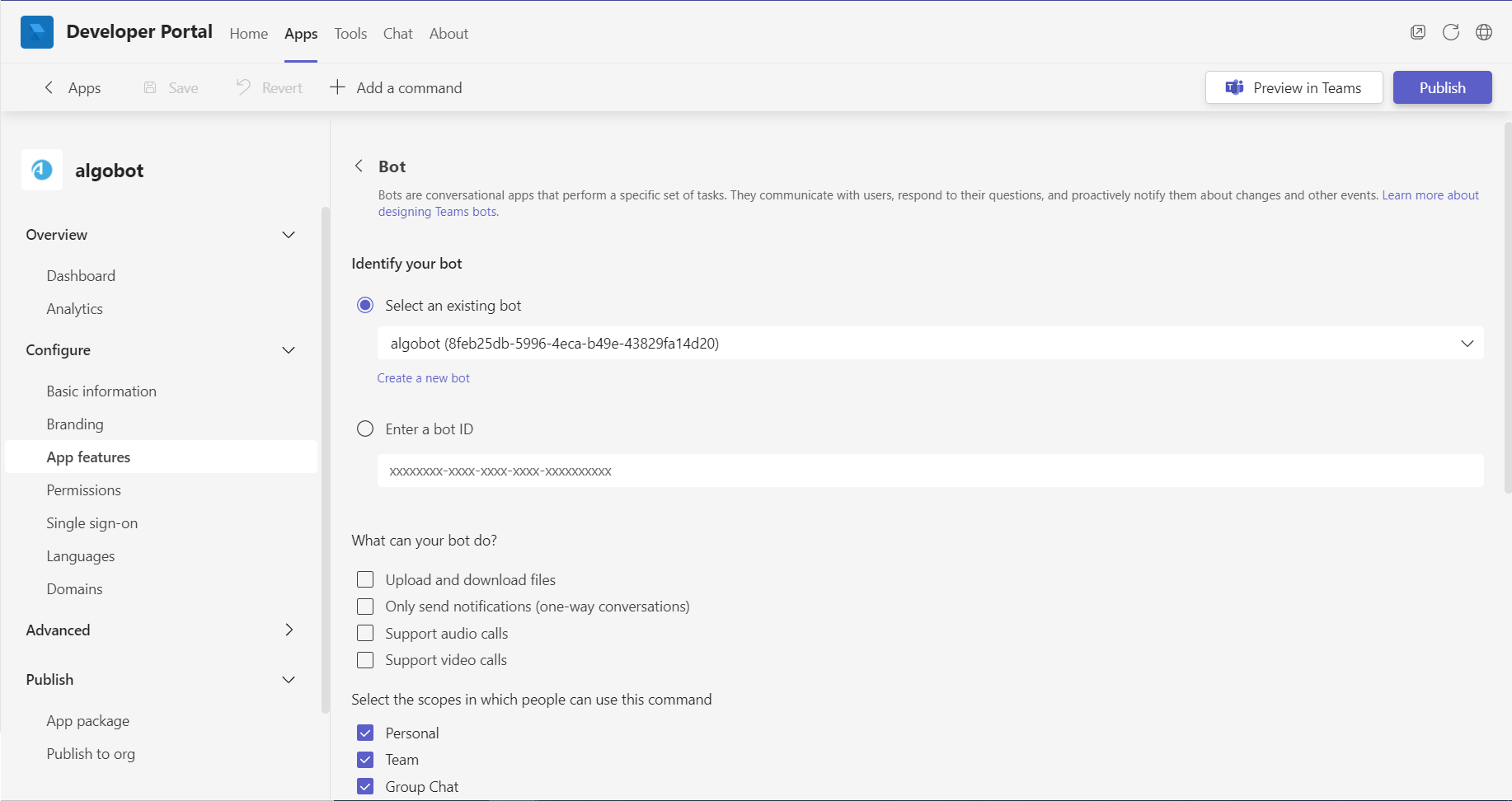
Task: Collapse the Configure sidebar section
Action: tap(289, 350)
